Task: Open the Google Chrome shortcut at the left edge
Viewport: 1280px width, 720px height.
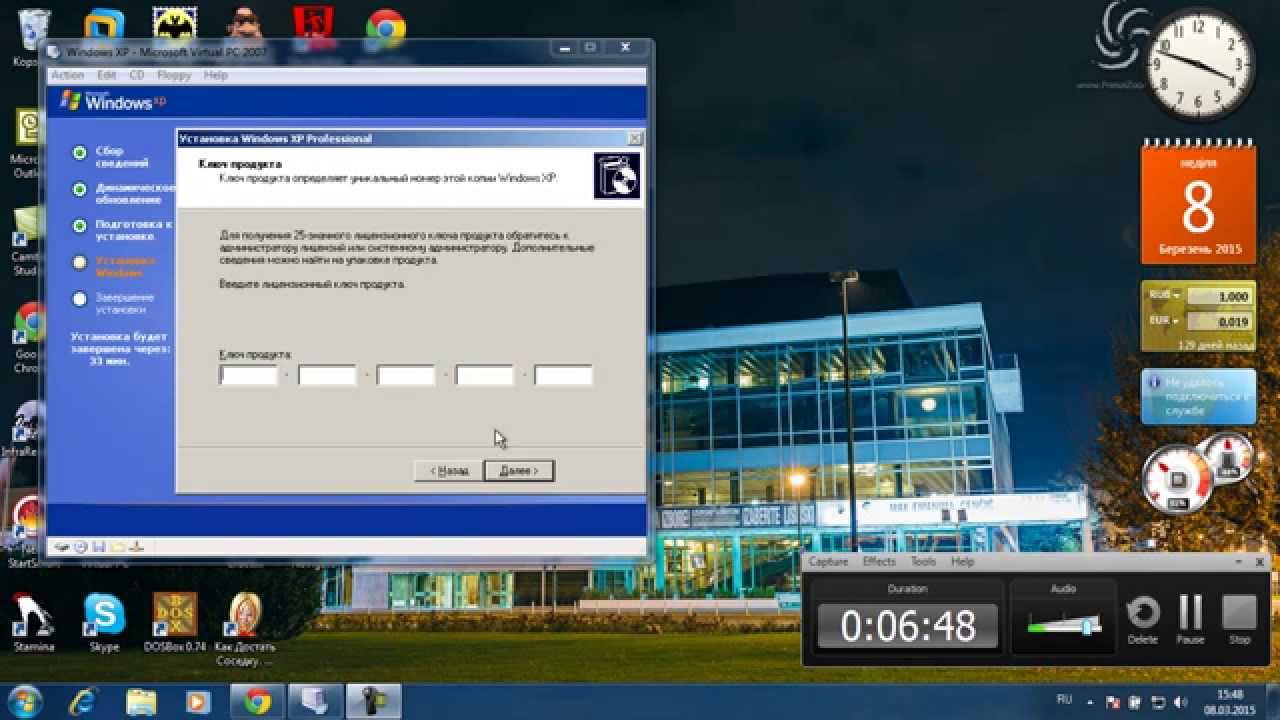Action: (x=26, y=338)
